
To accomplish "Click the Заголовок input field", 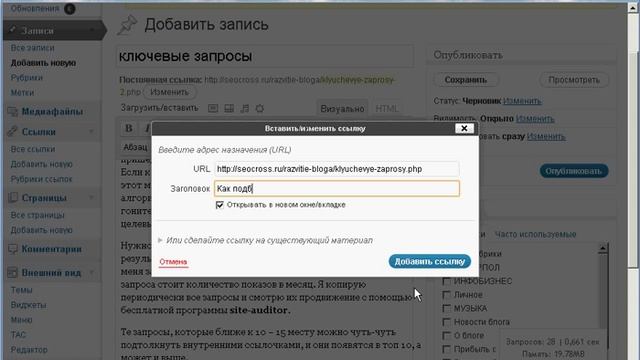I will tap(337, 189).
